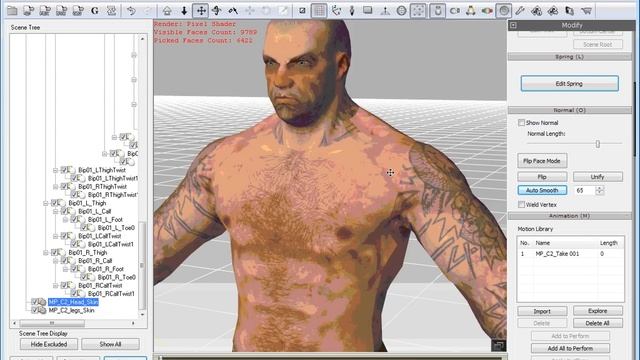Uncheck the Bip01_R_Calf checkbox
Image resolution: width=640 pixels, height=360 pixels.
[64, 261]
